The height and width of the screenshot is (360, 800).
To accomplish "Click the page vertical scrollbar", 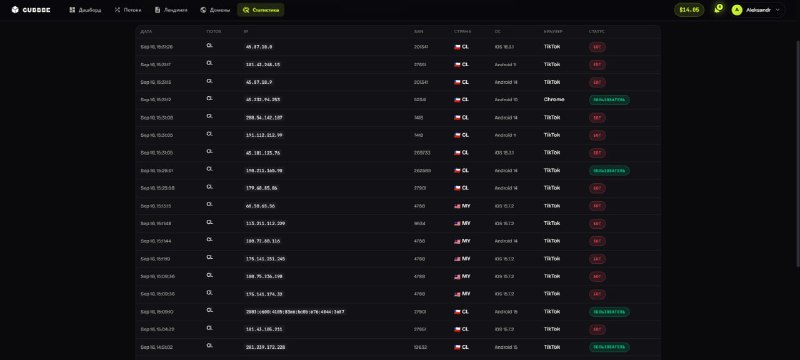I will tap(798, 134).
